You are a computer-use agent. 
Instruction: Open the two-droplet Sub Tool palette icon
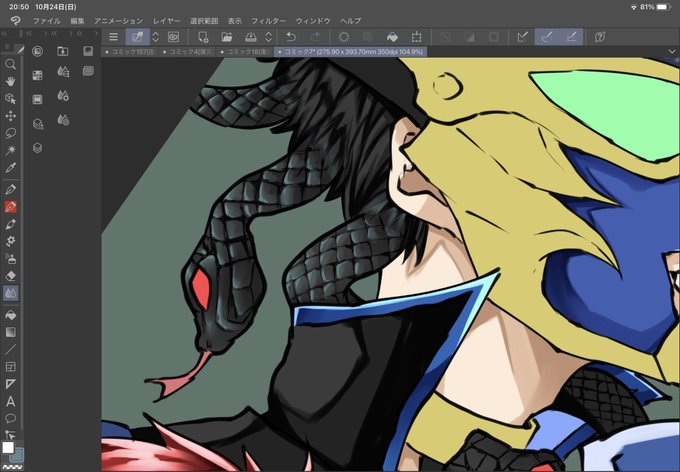pos(63,120)
